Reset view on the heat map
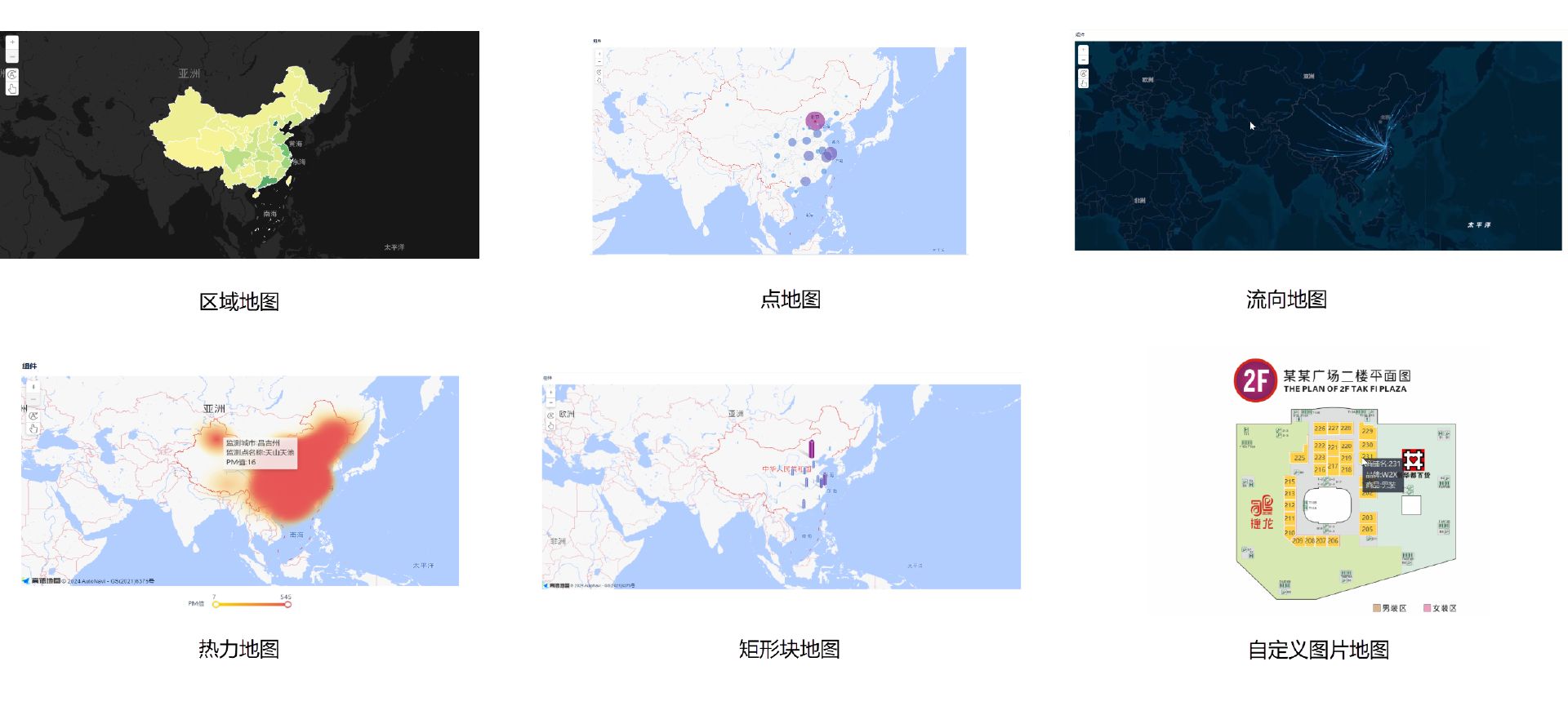The height and width of the screenshot is (715, 1568). (x=33, y=416)
